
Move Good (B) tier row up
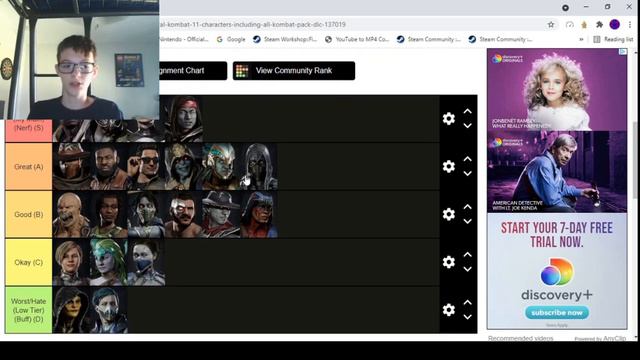coord(468,207)
